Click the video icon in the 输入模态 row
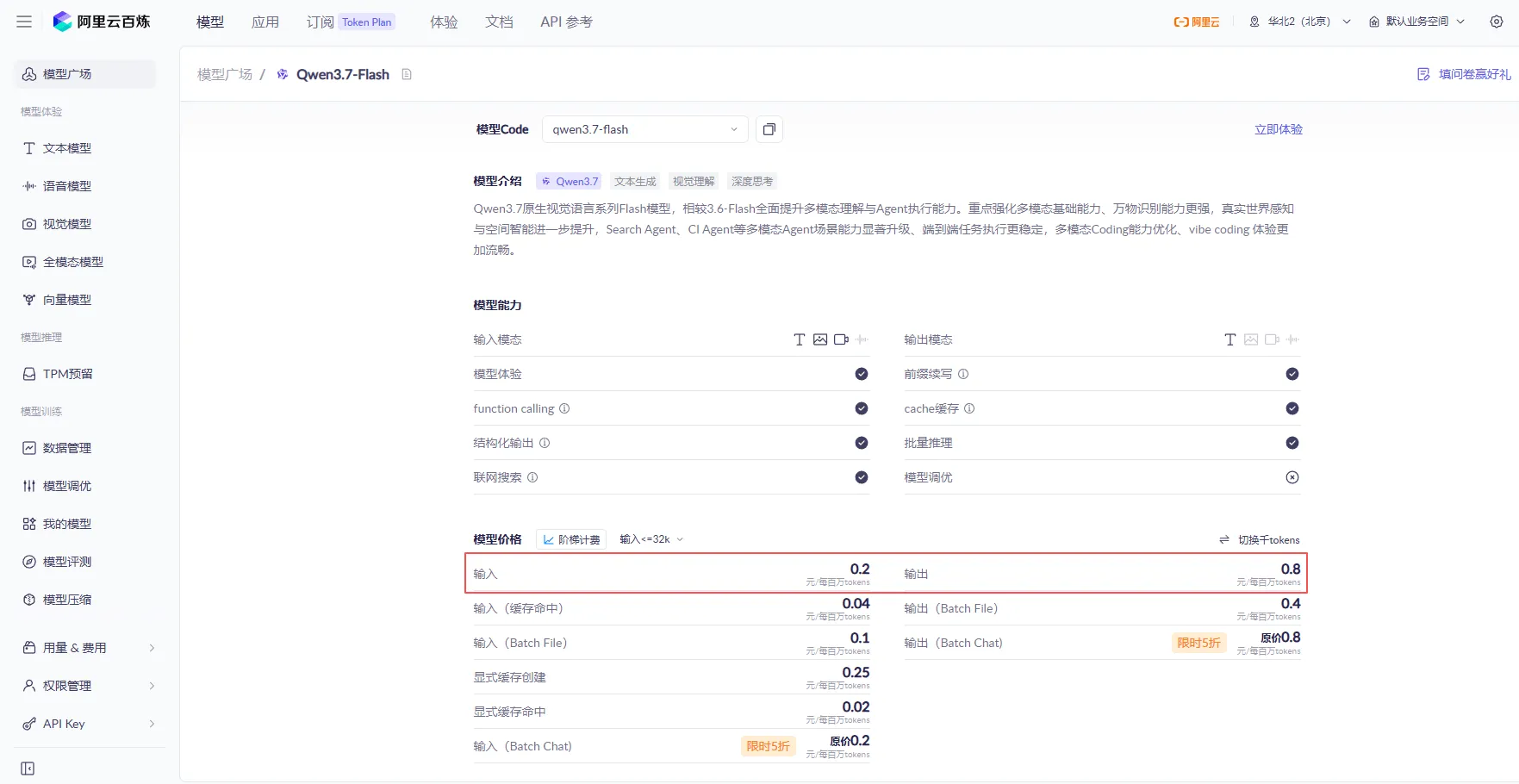The height and width of the screenshot is (784, 1519). coord(842,339)
